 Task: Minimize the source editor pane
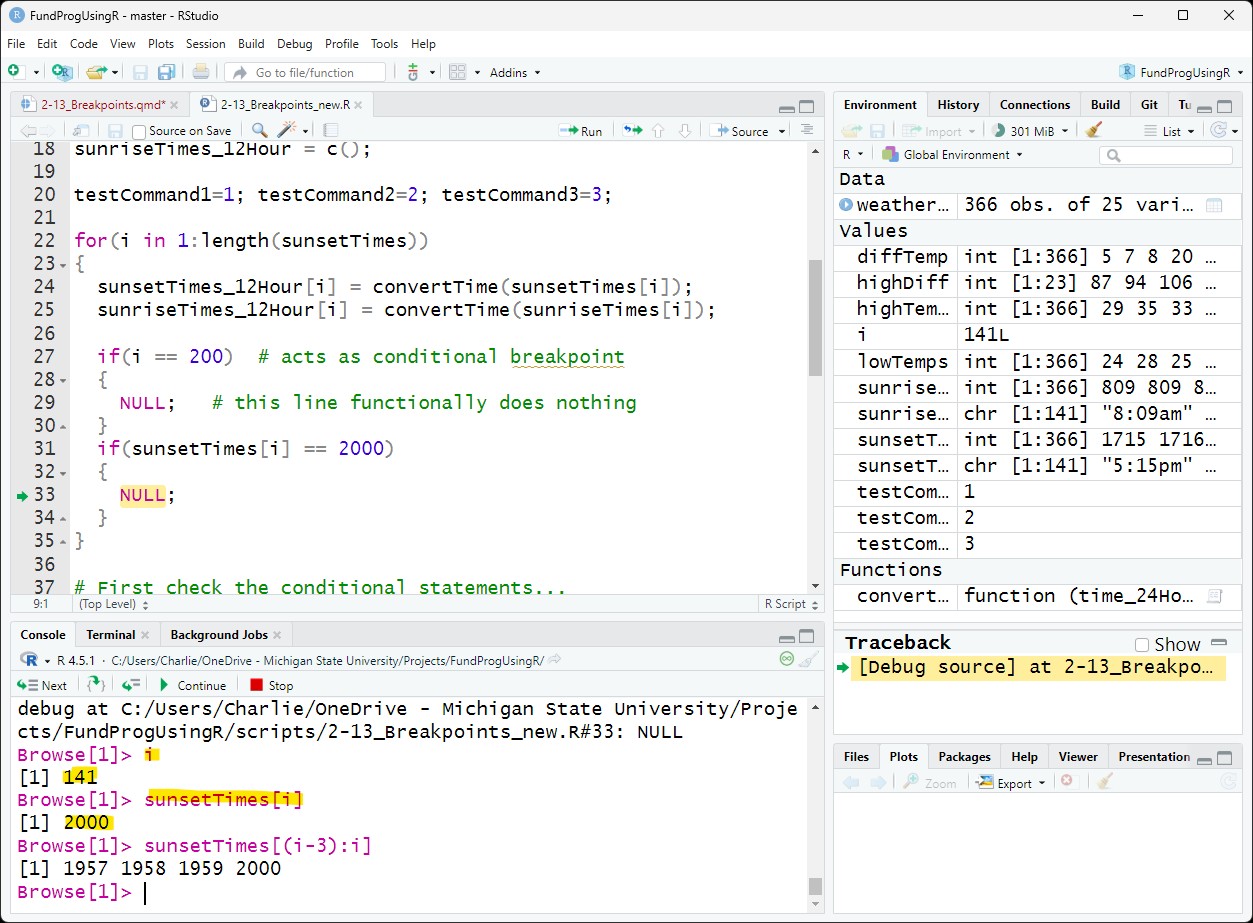[x=787, y=107]
